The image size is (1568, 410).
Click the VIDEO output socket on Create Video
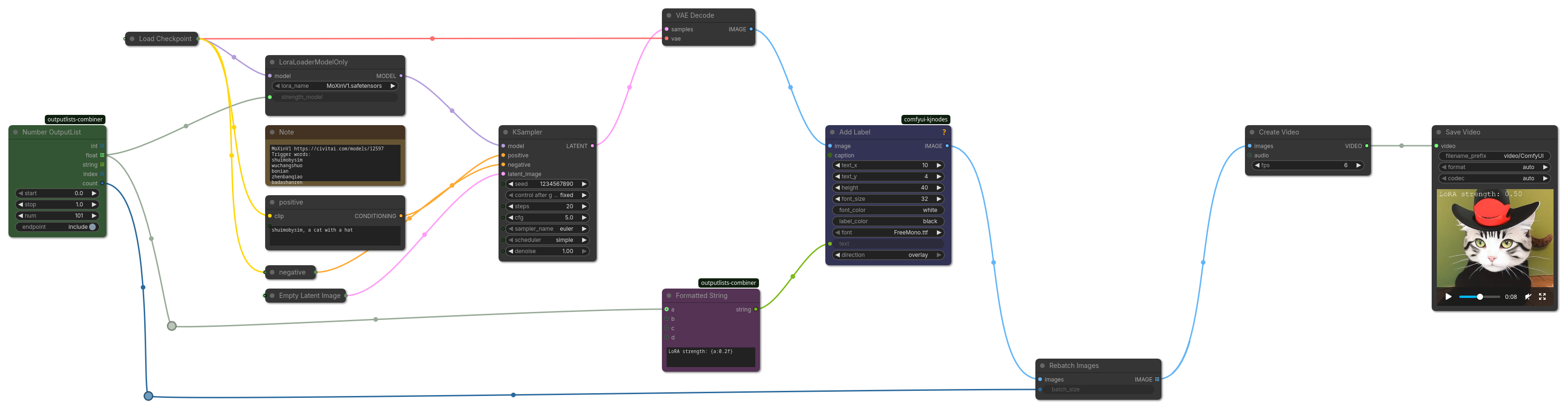(x=1366, y=146)
